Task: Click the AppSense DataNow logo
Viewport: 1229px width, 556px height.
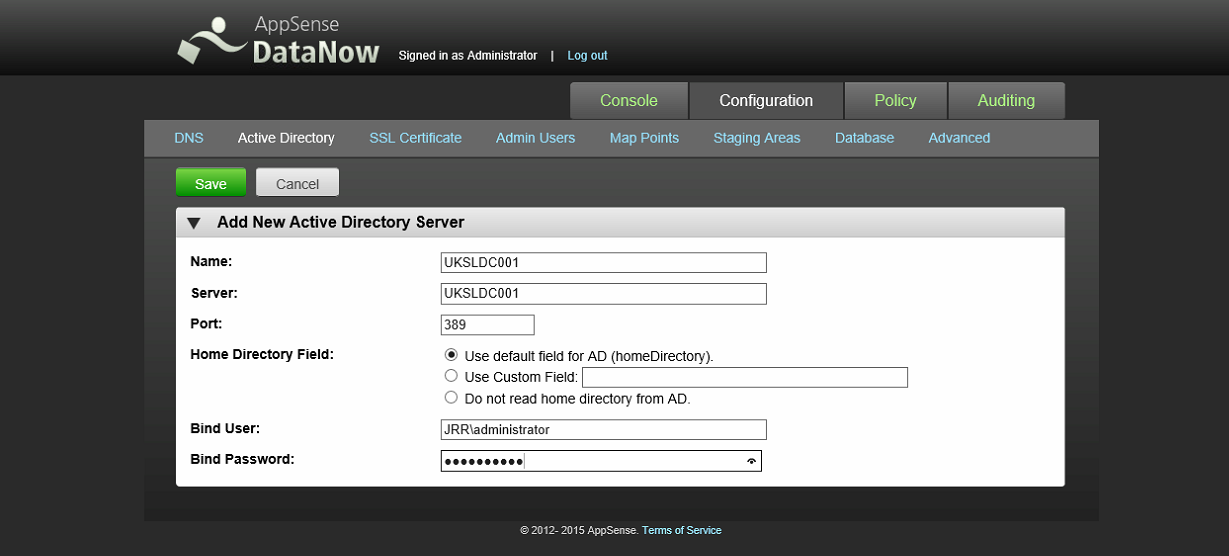Action: 279,39
